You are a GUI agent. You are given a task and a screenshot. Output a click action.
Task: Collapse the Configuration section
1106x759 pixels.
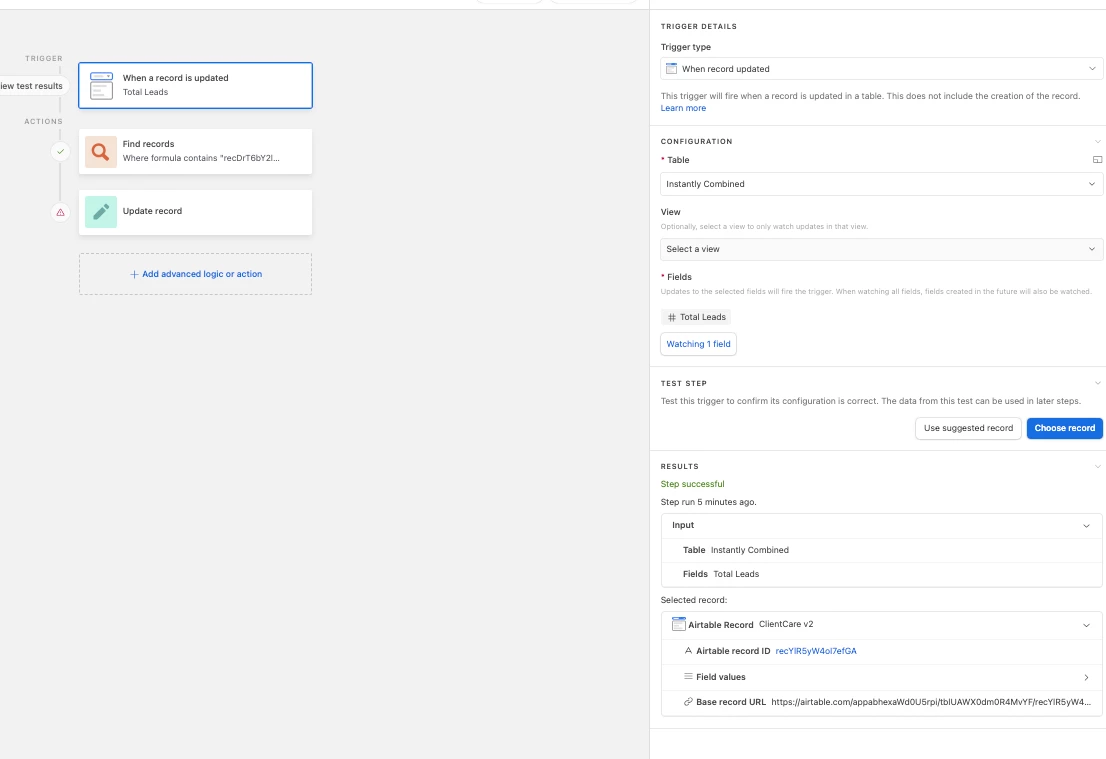point(1097,142)
